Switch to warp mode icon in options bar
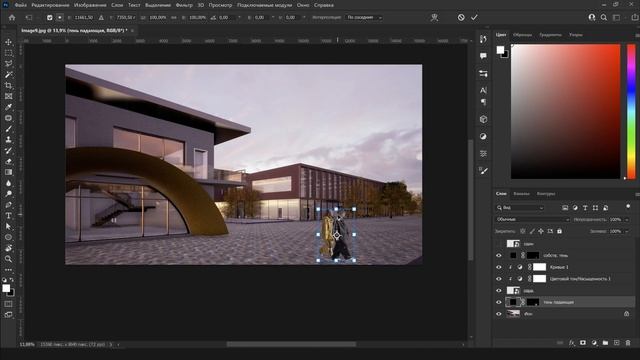 click(434, 18)
